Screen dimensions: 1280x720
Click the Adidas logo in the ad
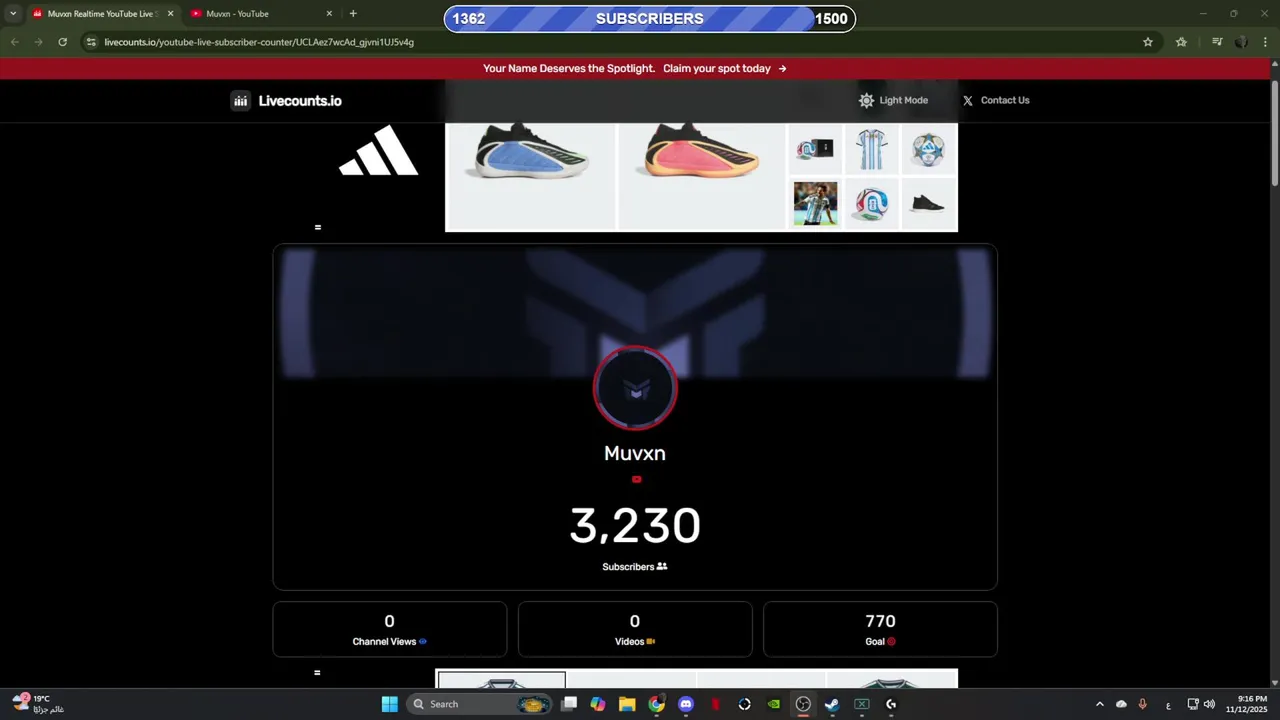(378, 151)
